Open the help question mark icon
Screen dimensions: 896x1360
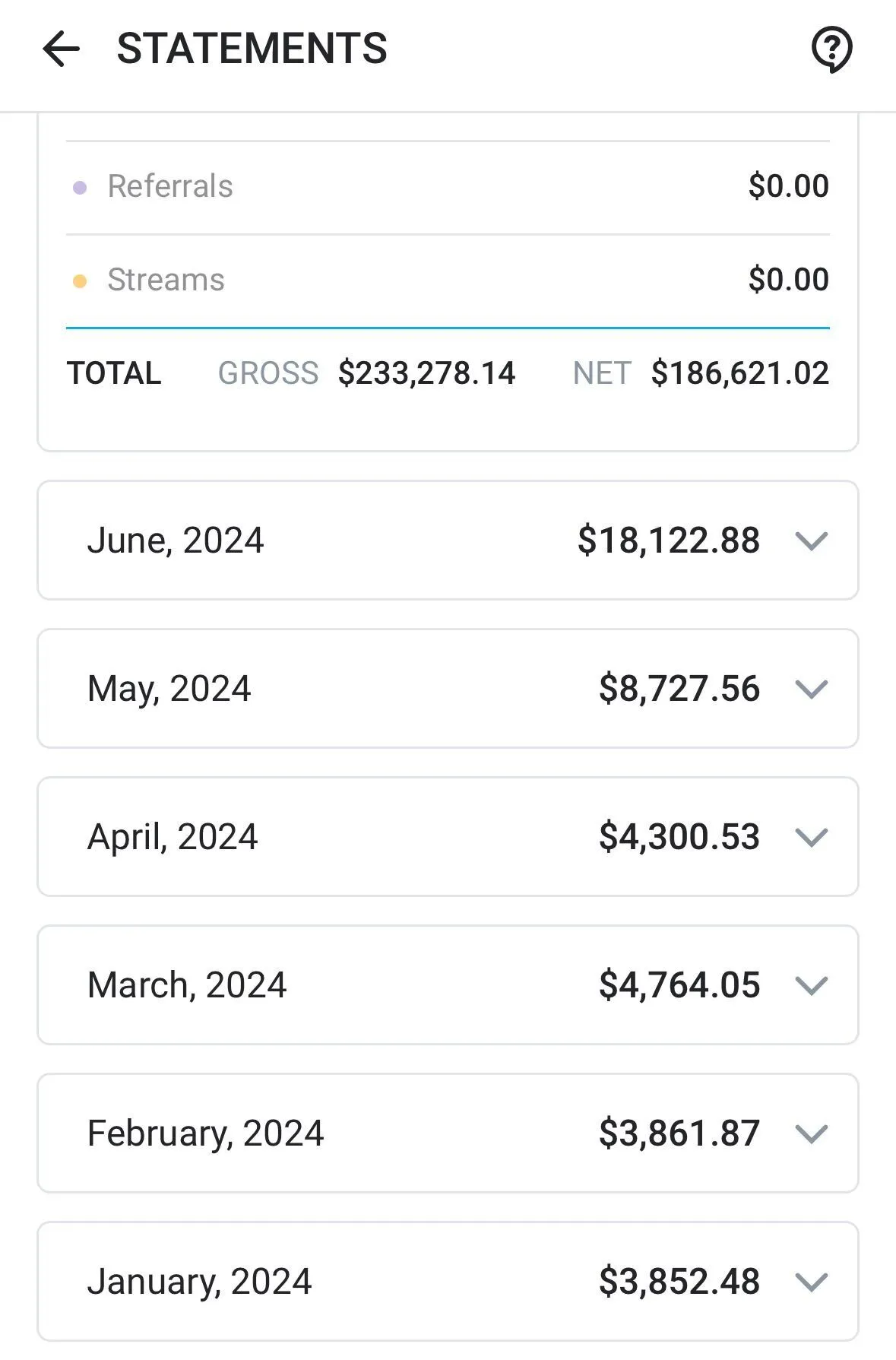[x=831, y=49]
